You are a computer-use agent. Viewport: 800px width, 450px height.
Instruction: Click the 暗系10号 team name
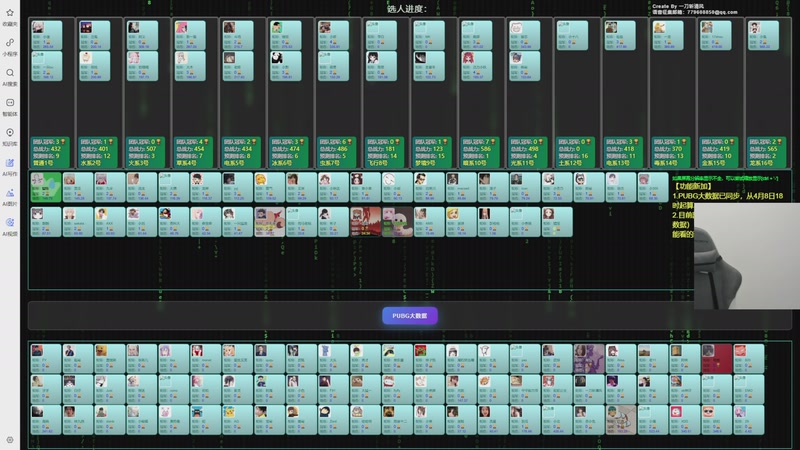(x=475, y=163)
